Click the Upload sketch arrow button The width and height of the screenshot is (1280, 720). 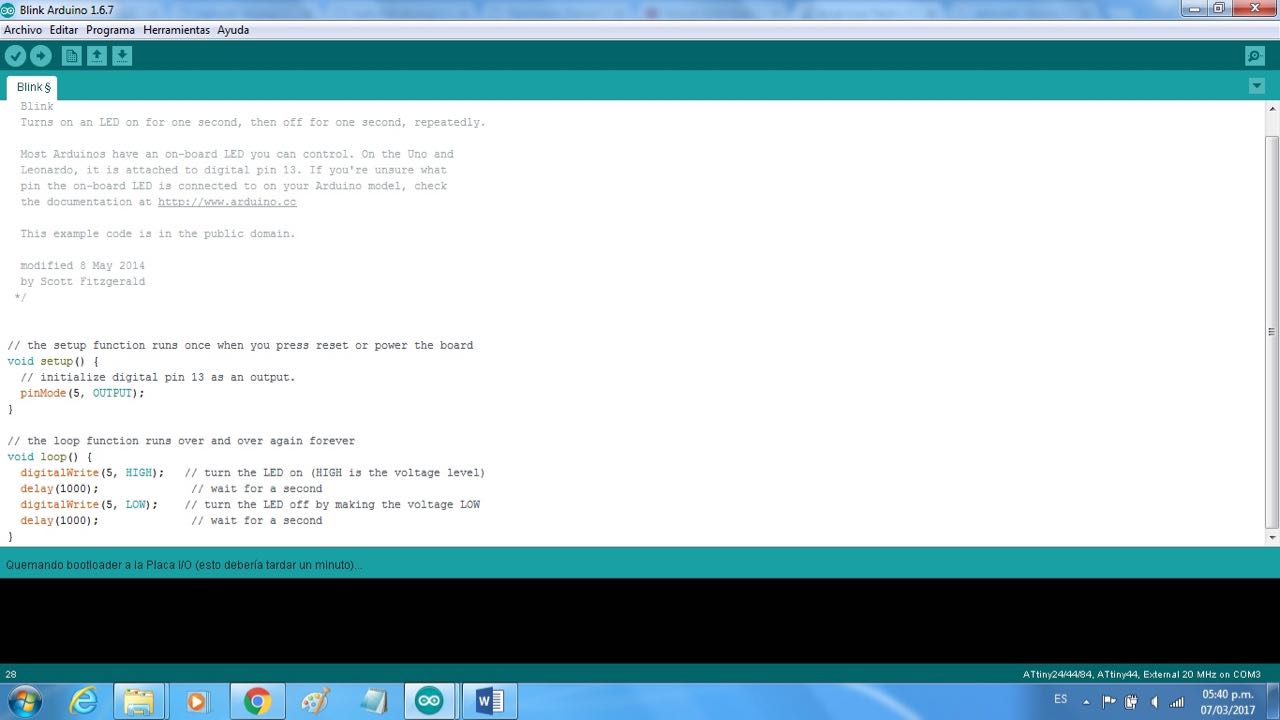pos(41,56)
